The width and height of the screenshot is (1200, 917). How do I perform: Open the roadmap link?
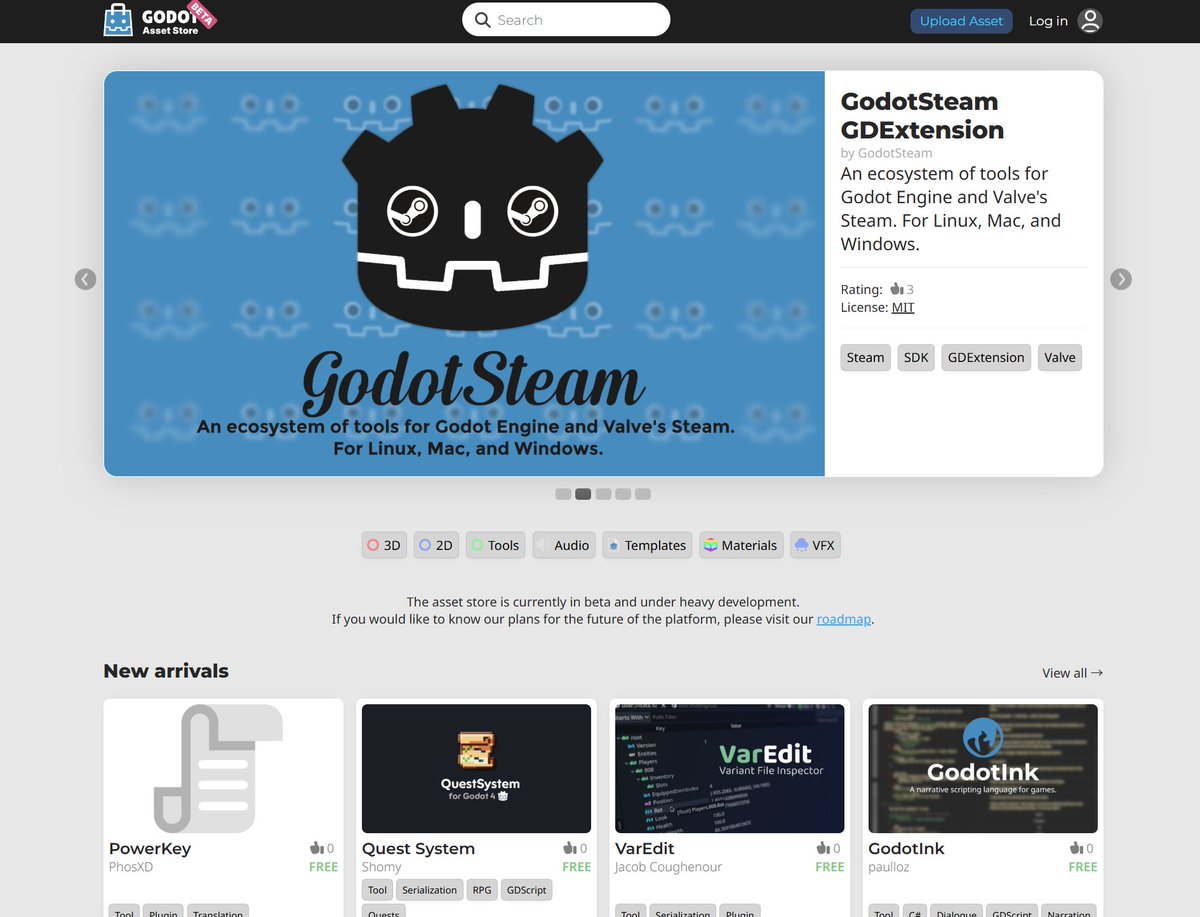tap(844, 619)
